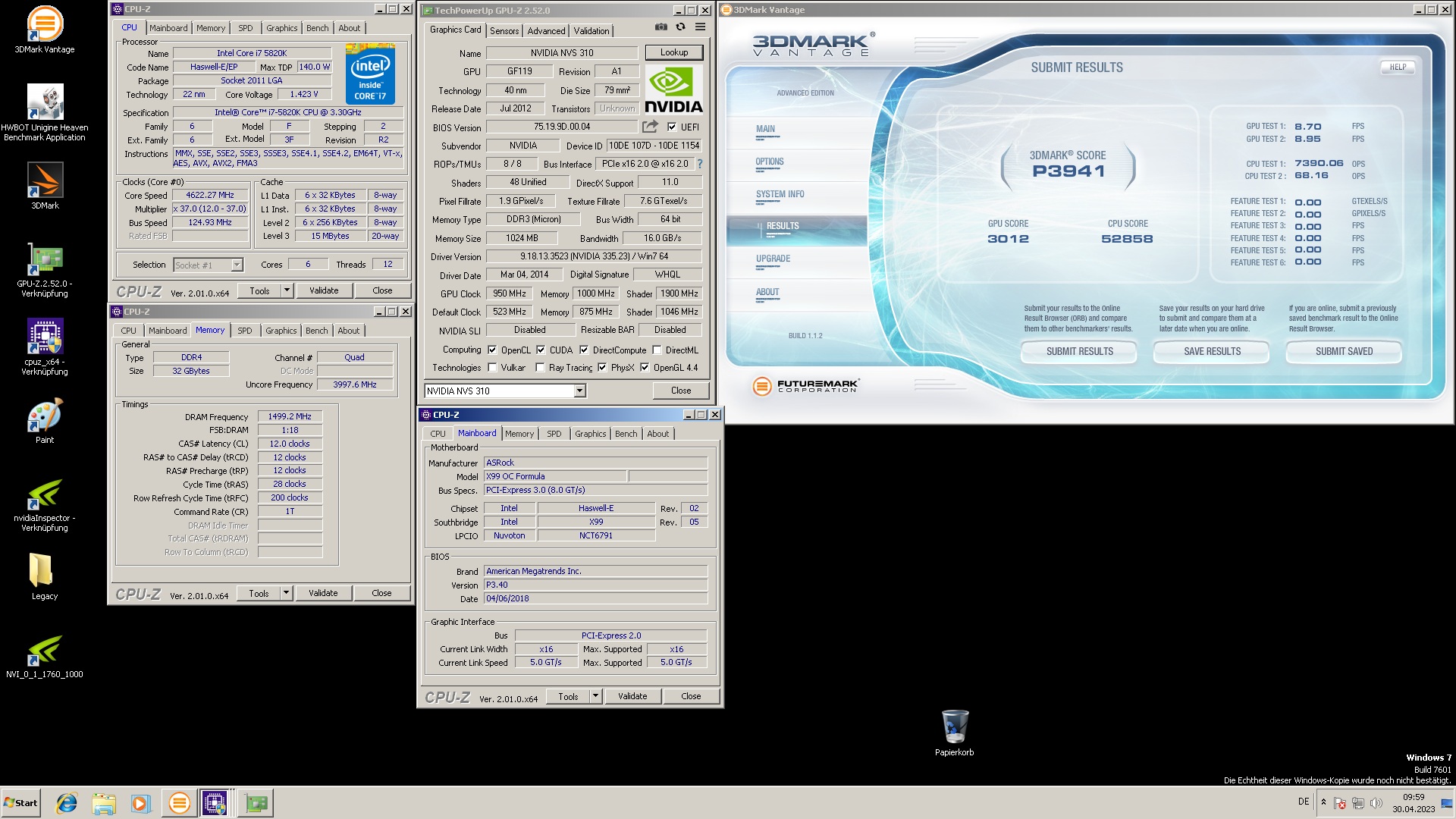Click the SAVE RESULTS button

pyautogui.click(x=1212, y=352)
